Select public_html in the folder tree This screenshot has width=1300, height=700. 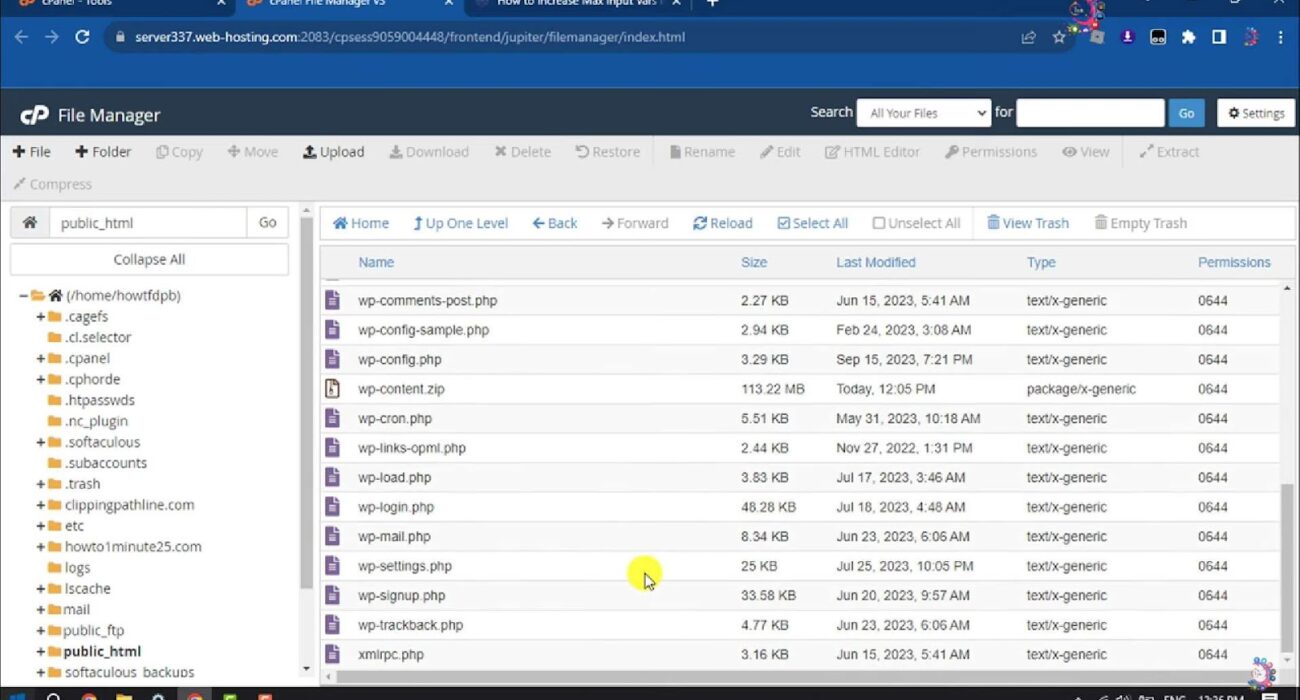point(102,651)
